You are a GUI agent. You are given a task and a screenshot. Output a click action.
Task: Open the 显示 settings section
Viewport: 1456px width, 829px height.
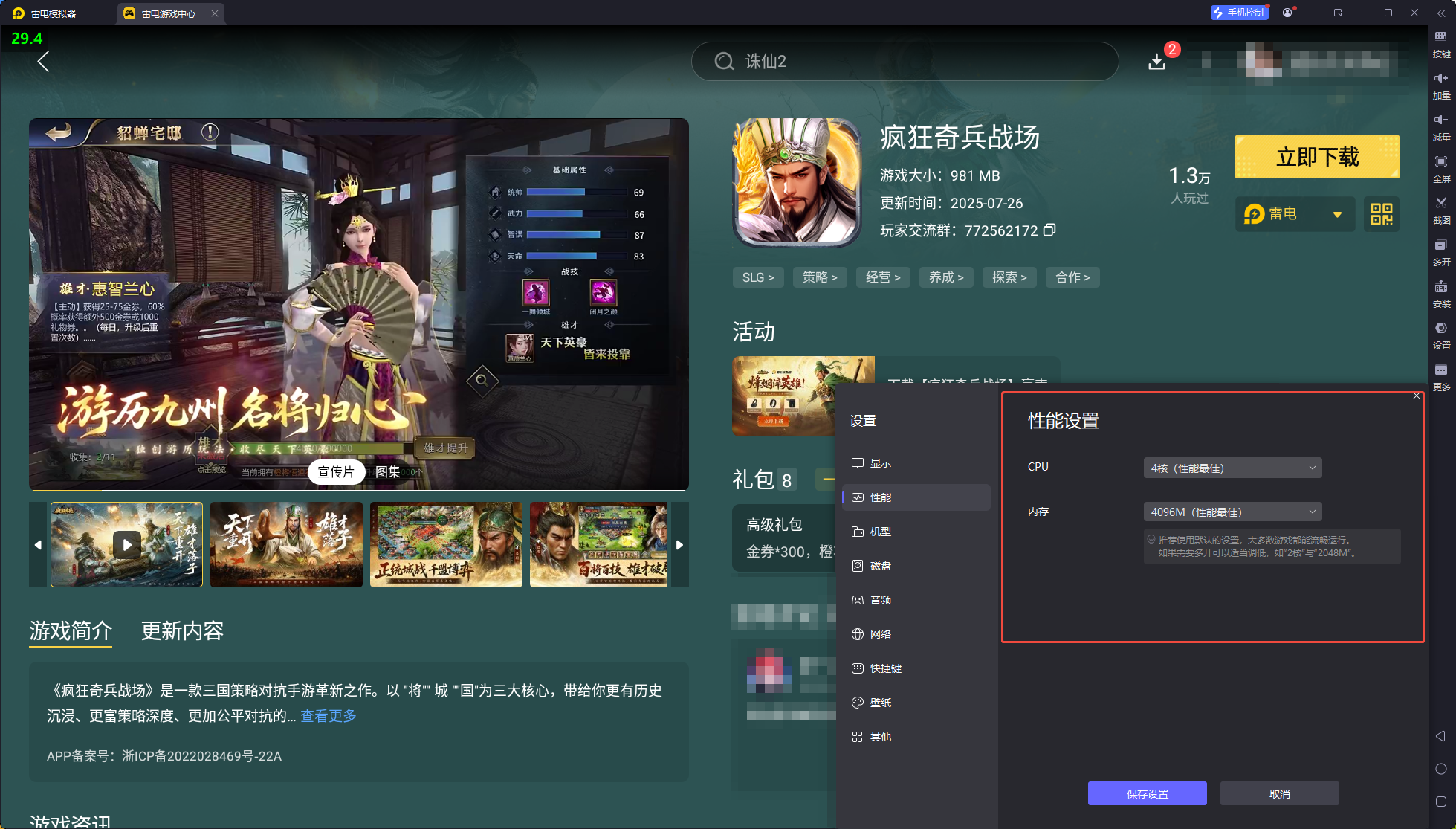[x=916, y=463]
